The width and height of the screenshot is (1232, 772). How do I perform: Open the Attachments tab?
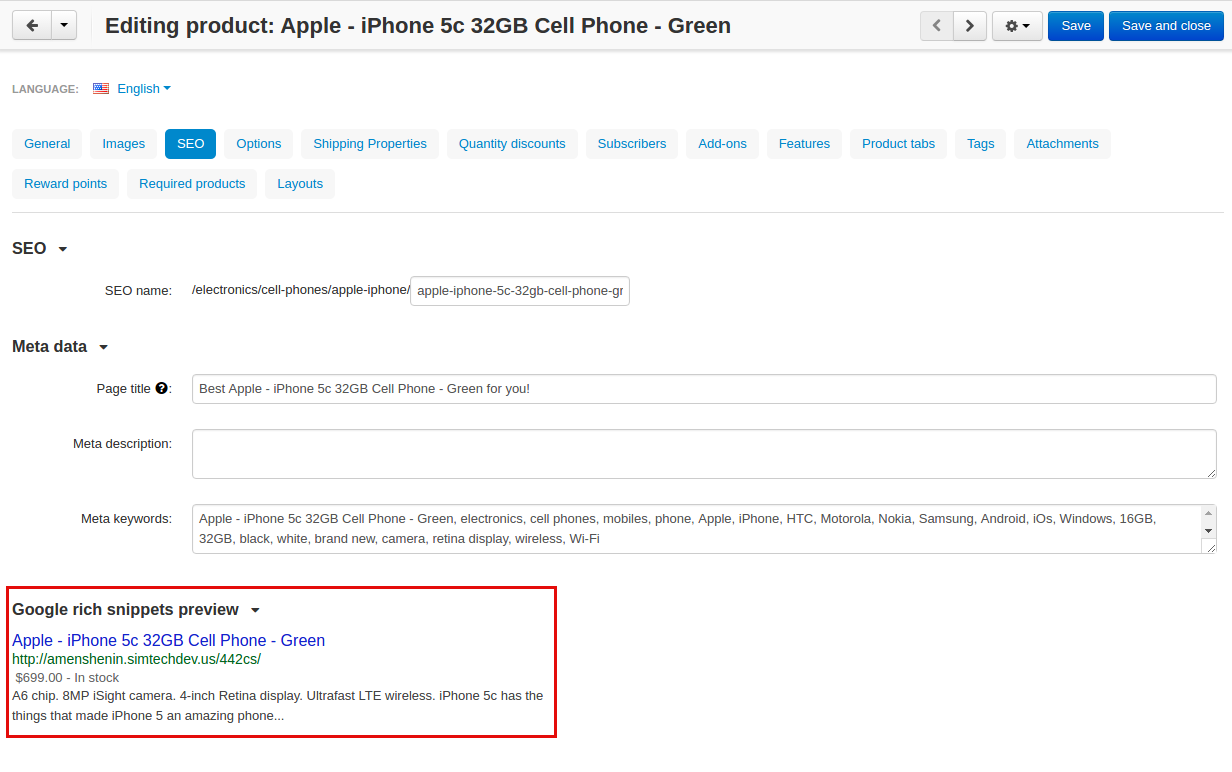[1062, 144]
